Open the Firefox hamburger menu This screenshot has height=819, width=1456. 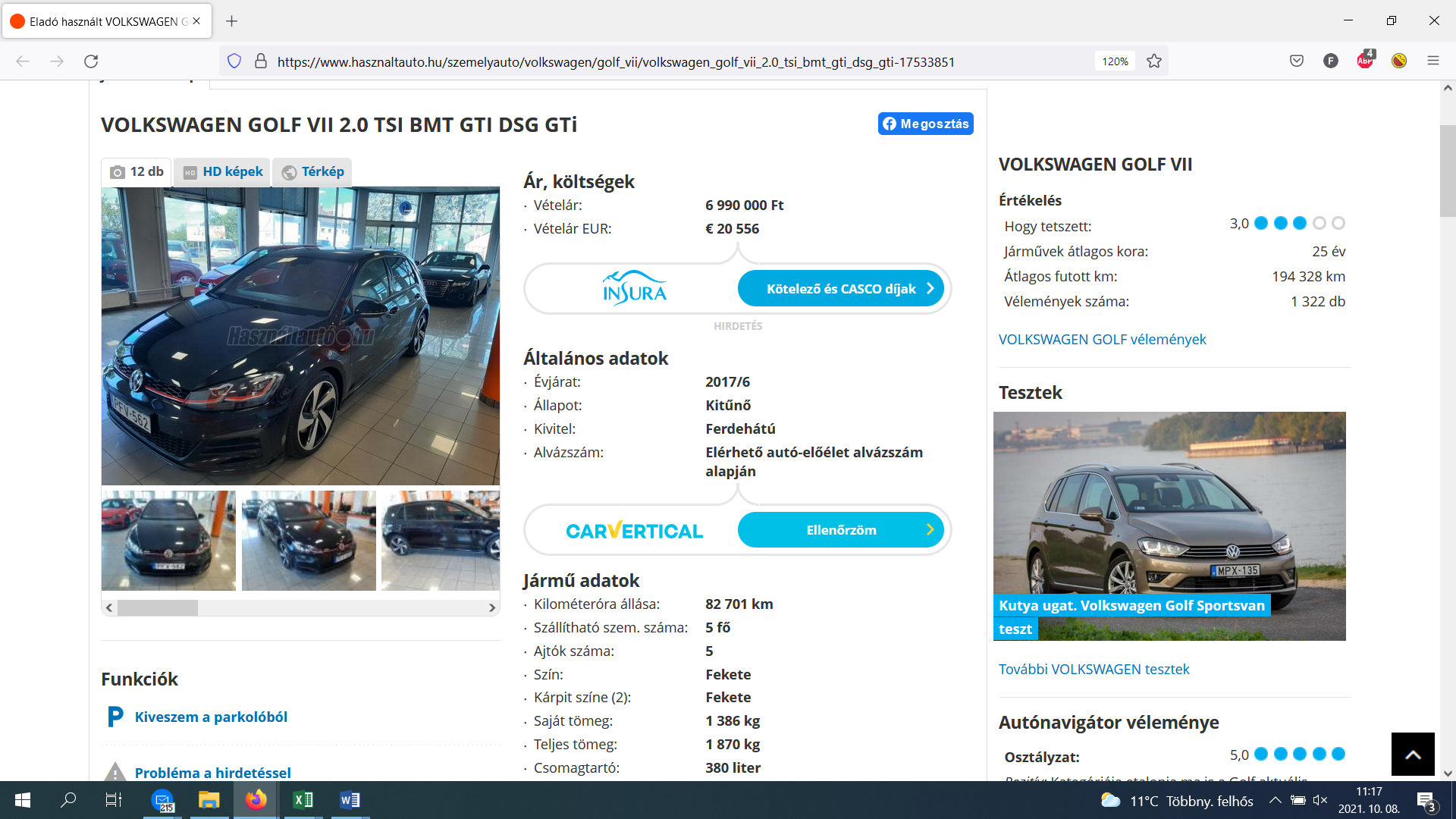click(1433, 61)
